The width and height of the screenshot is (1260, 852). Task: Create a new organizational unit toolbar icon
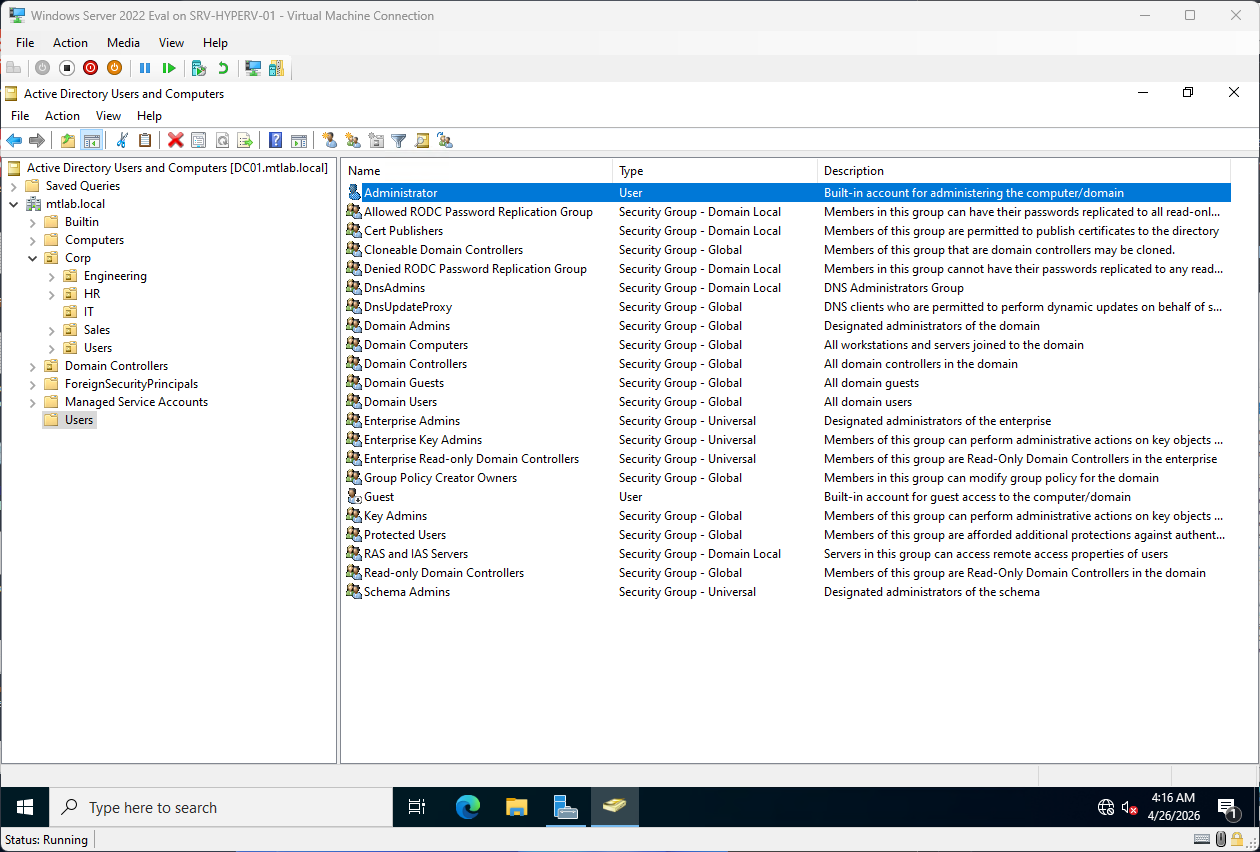376,140
